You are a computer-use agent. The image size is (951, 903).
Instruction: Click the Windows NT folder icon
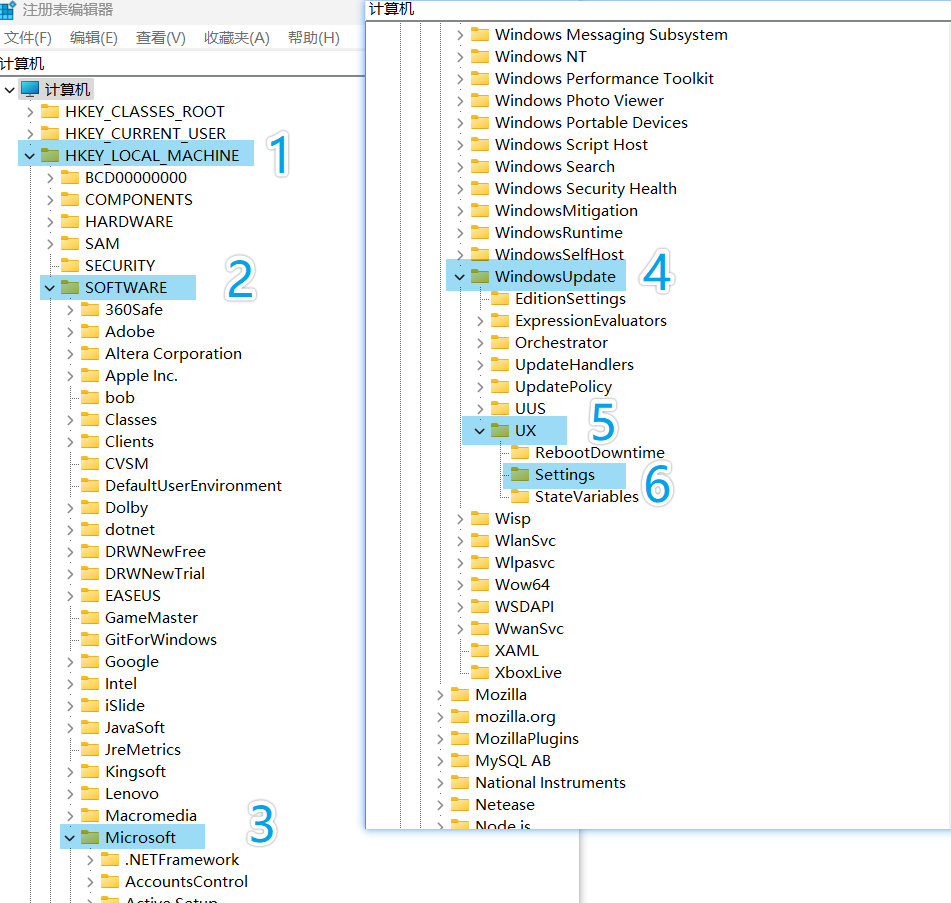pyautogui.click(x=480, y=56)
